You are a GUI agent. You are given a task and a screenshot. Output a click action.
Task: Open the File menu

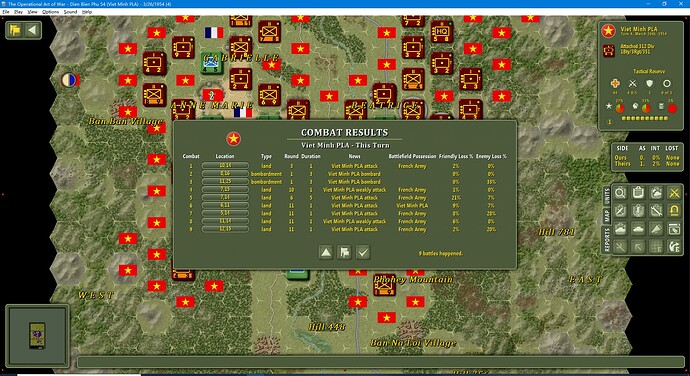[6, 12]
